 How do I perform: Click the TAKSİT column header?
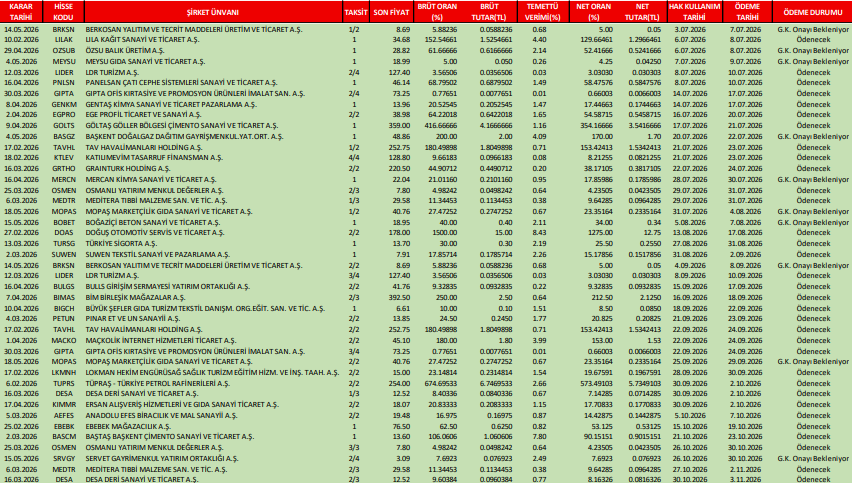point(356,12)
